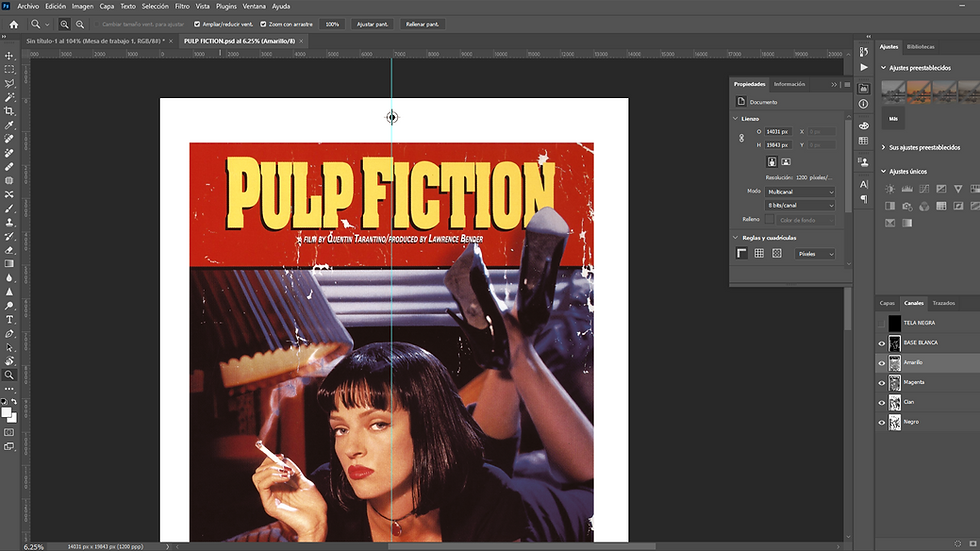Select the Move tool
This screenshot has height=551, width=980.
tap(9, 56)
